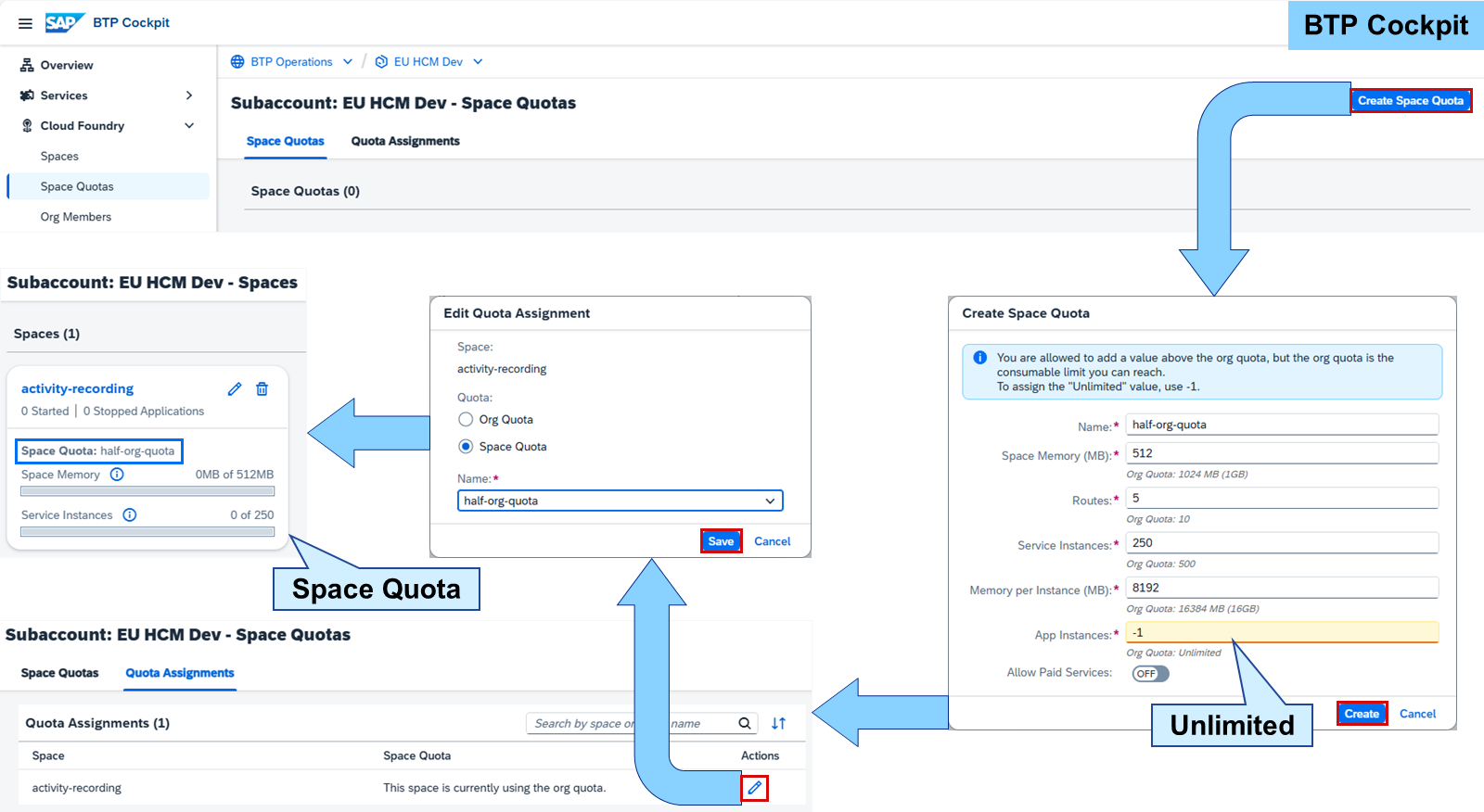Click the Create Space Quota button
Screen dimensions: 1484x812
[1411, 101]
